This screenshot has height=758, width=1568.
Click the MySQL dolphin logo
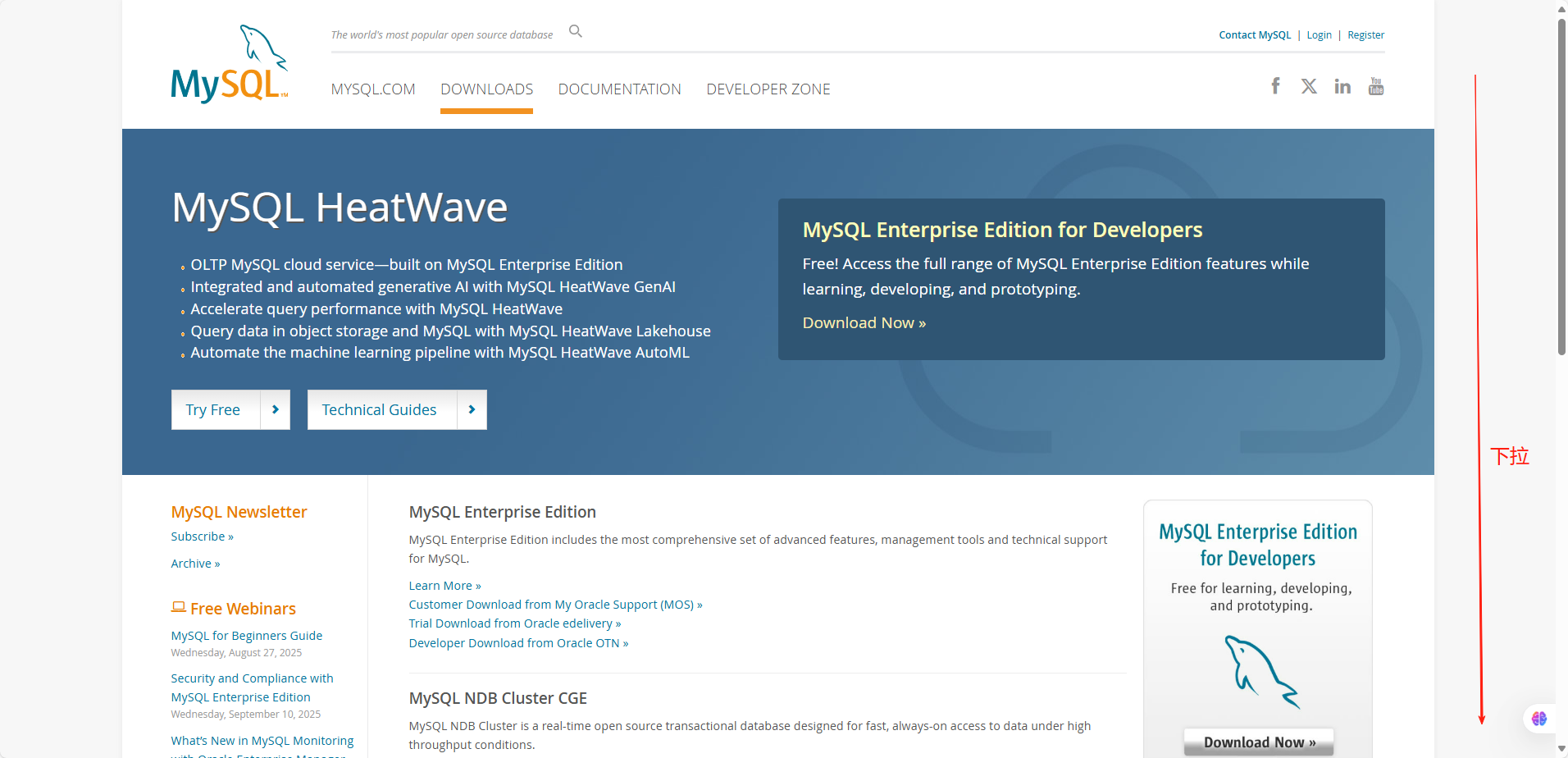230,64
